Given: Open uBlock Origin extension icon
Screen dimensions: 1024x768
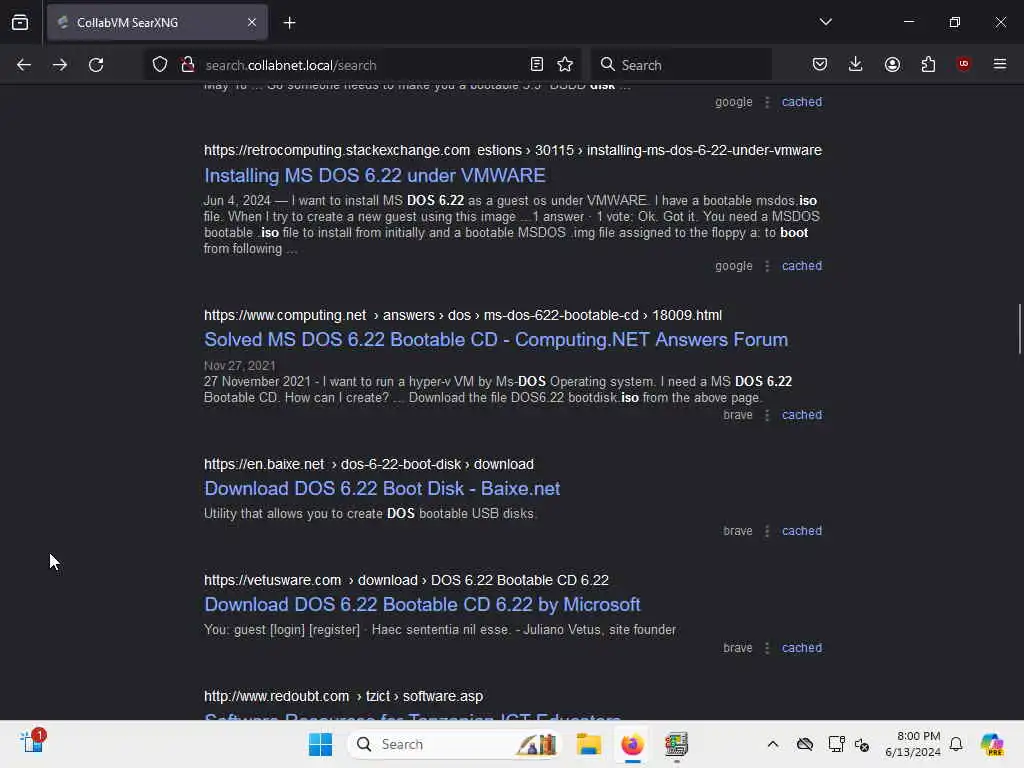Looking at the screenshot, I should pyautogui.click(x=963, y=64).
